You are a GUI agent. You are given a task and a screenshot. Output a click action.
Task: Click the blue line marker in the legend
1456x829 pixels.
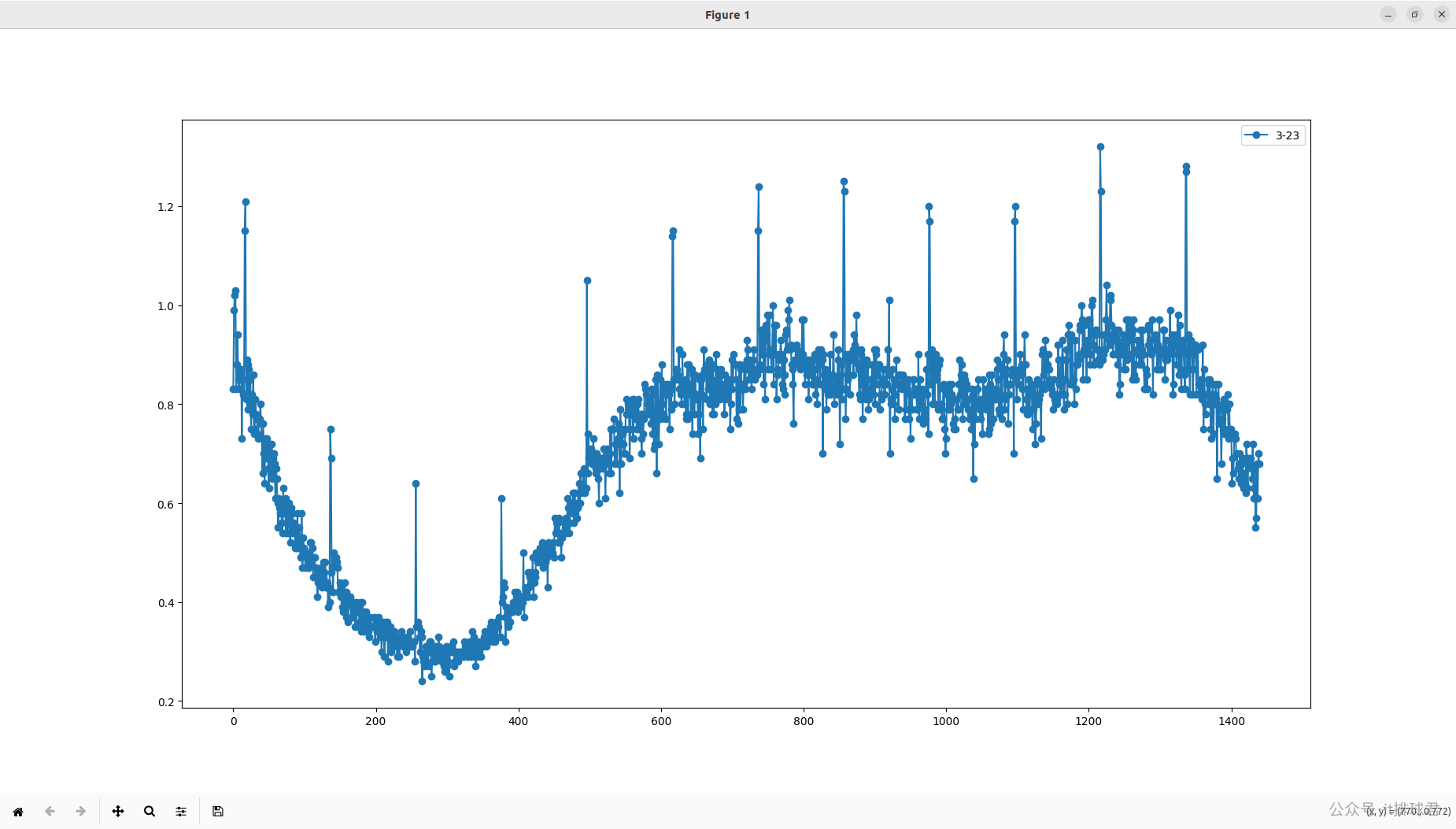click(1256, 135)
